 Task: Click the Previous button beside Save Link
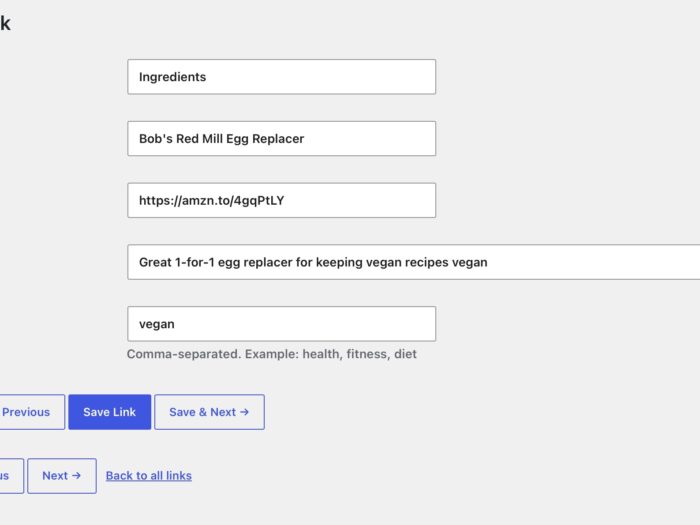31,412
